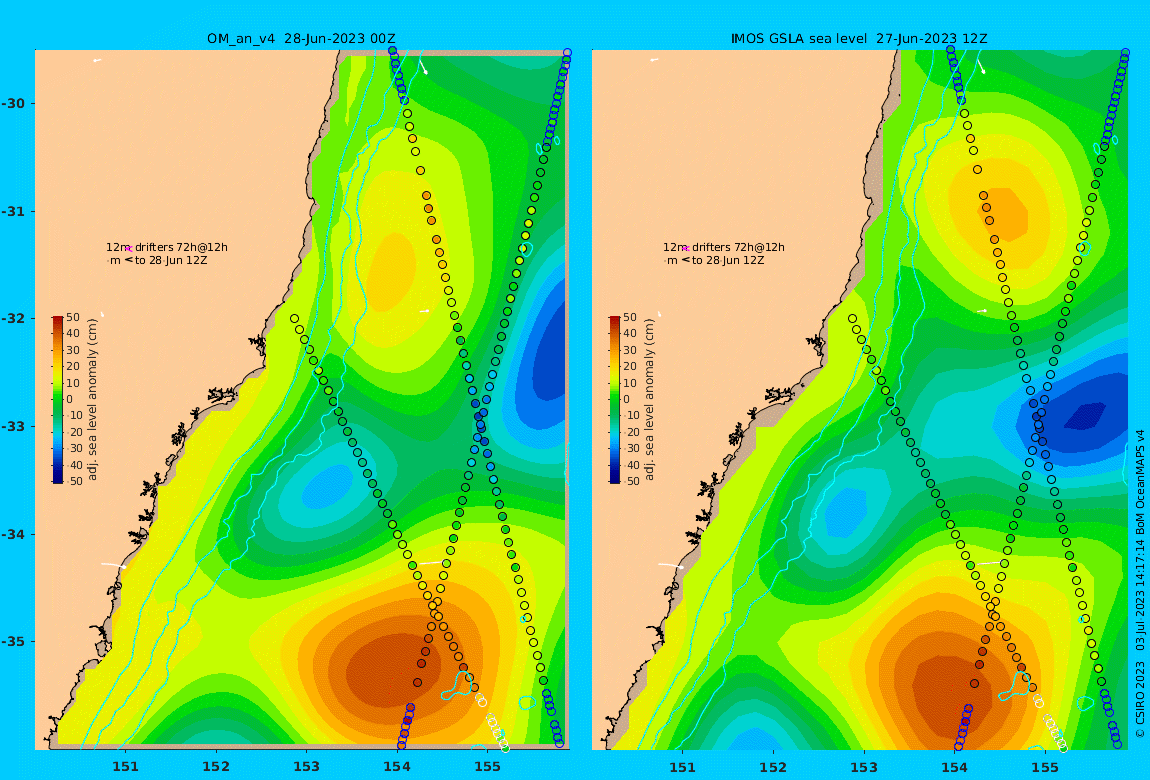Click the "0" tick label on the left colorbar
Viewport: 1150px width, 780px height.
pos(70,400)
